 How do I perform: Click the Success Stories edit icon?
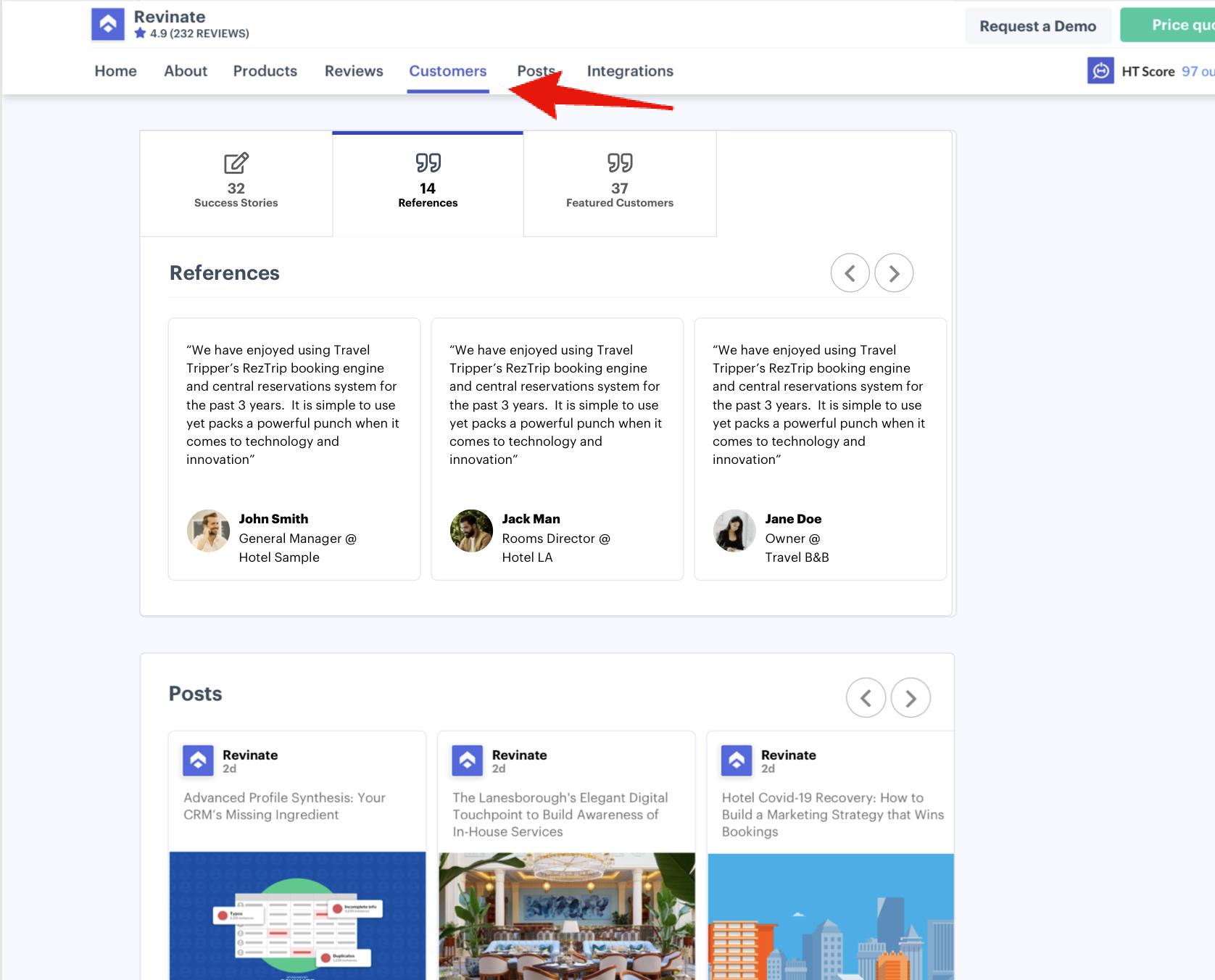tap(236, 163)
